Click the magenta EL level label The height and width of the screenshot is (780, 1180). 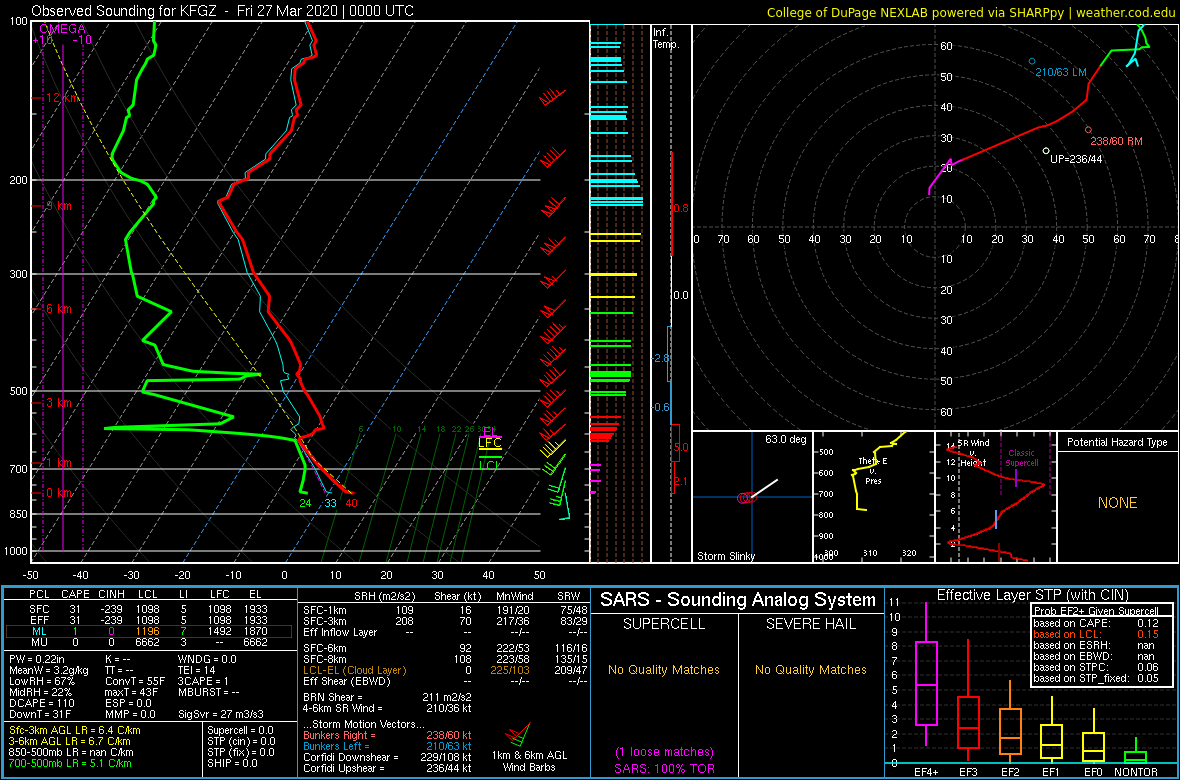[x=490, y=432]
